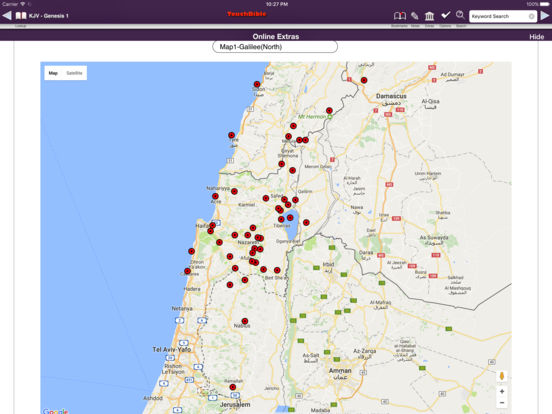Click the Google logo link
Viewport: 552px width, 414px height.
click(x=55, y=411)
